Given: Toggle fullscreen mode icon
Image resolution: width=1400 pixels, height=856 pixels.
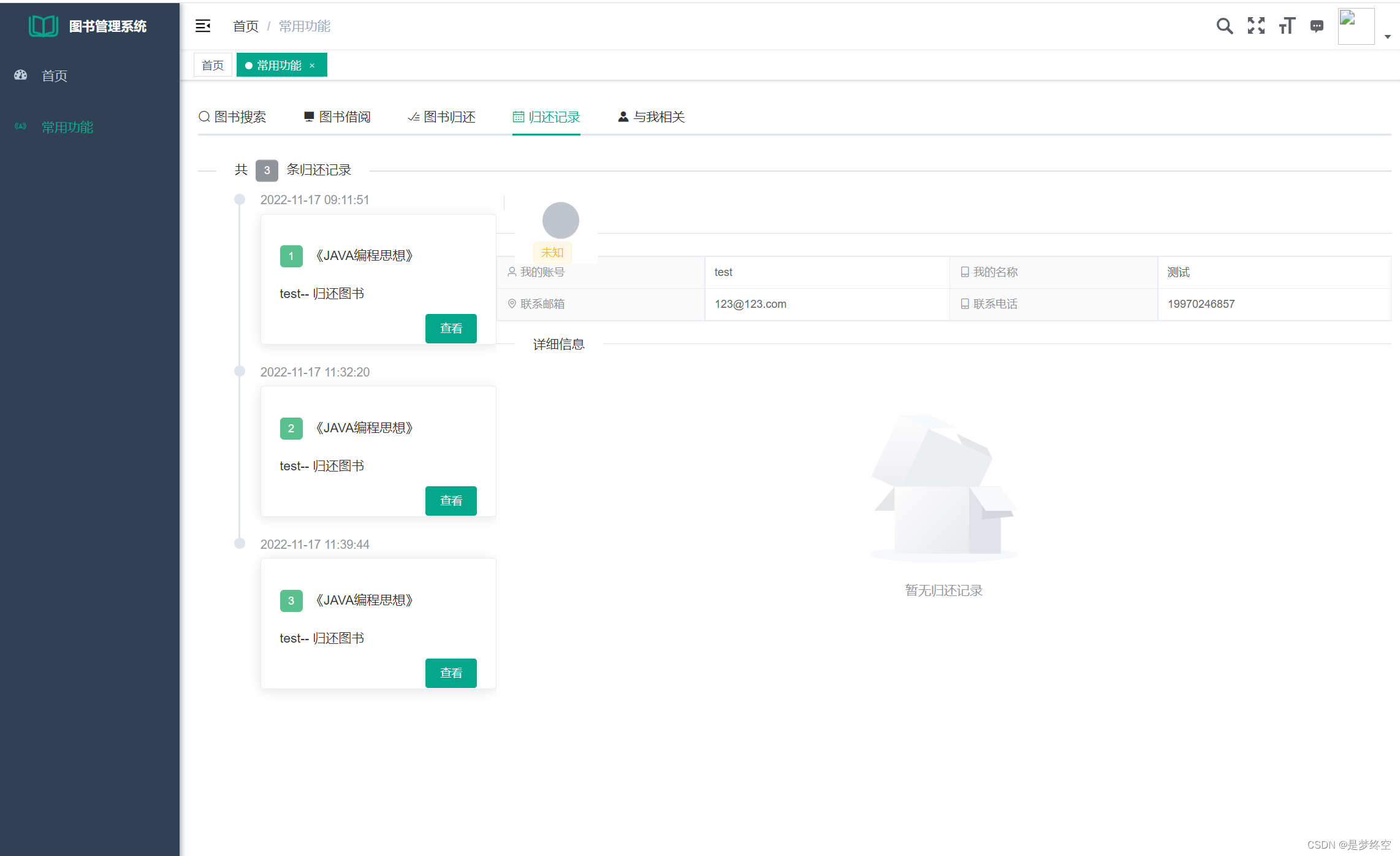Looking at the screenshot, I should (1256, 26).
